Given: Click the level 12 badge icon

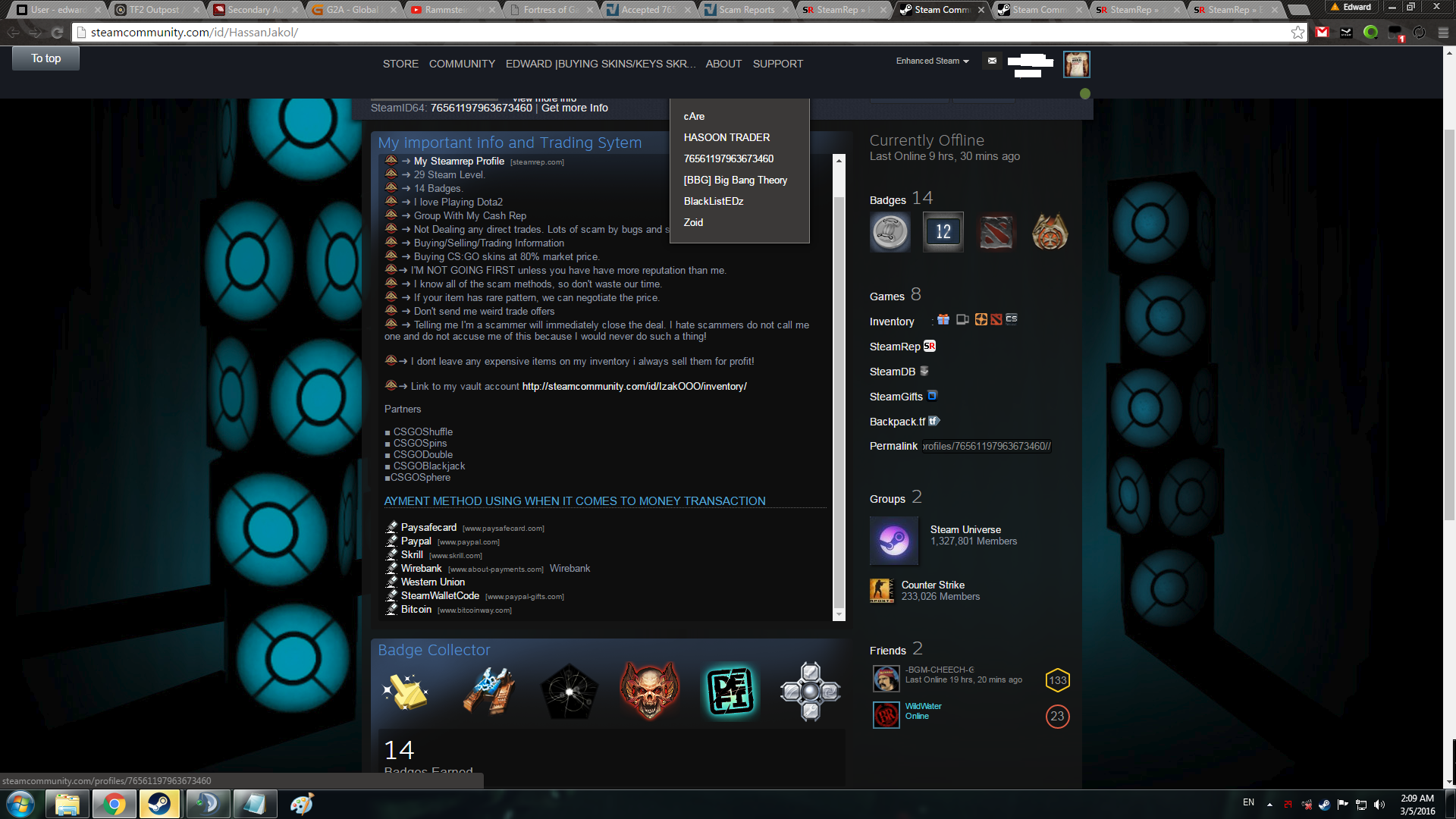Looking at the screenshot, I should pyautogui.click(x=943, y=232).
